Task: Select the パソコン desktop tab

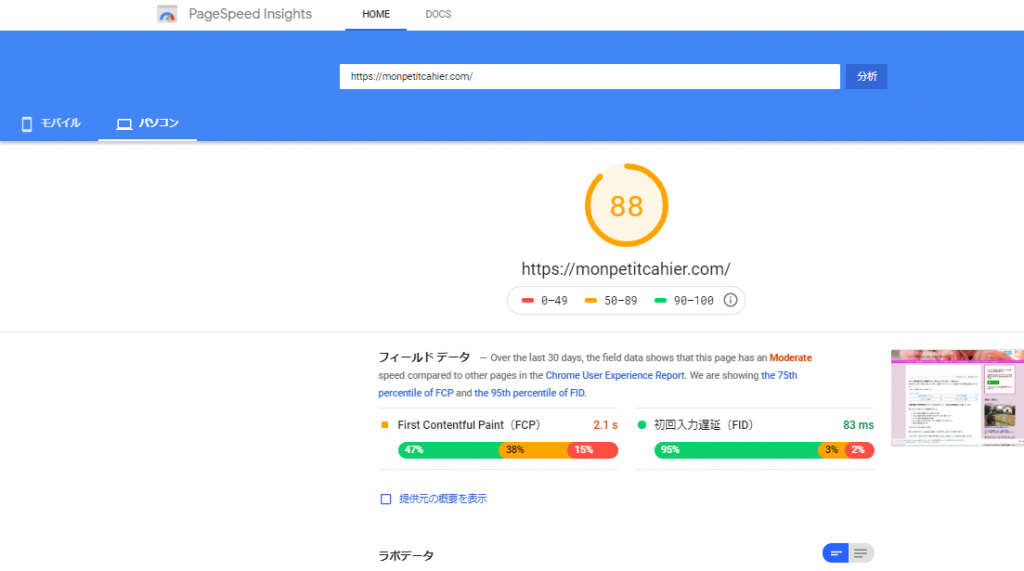Action: click(148, 123)
